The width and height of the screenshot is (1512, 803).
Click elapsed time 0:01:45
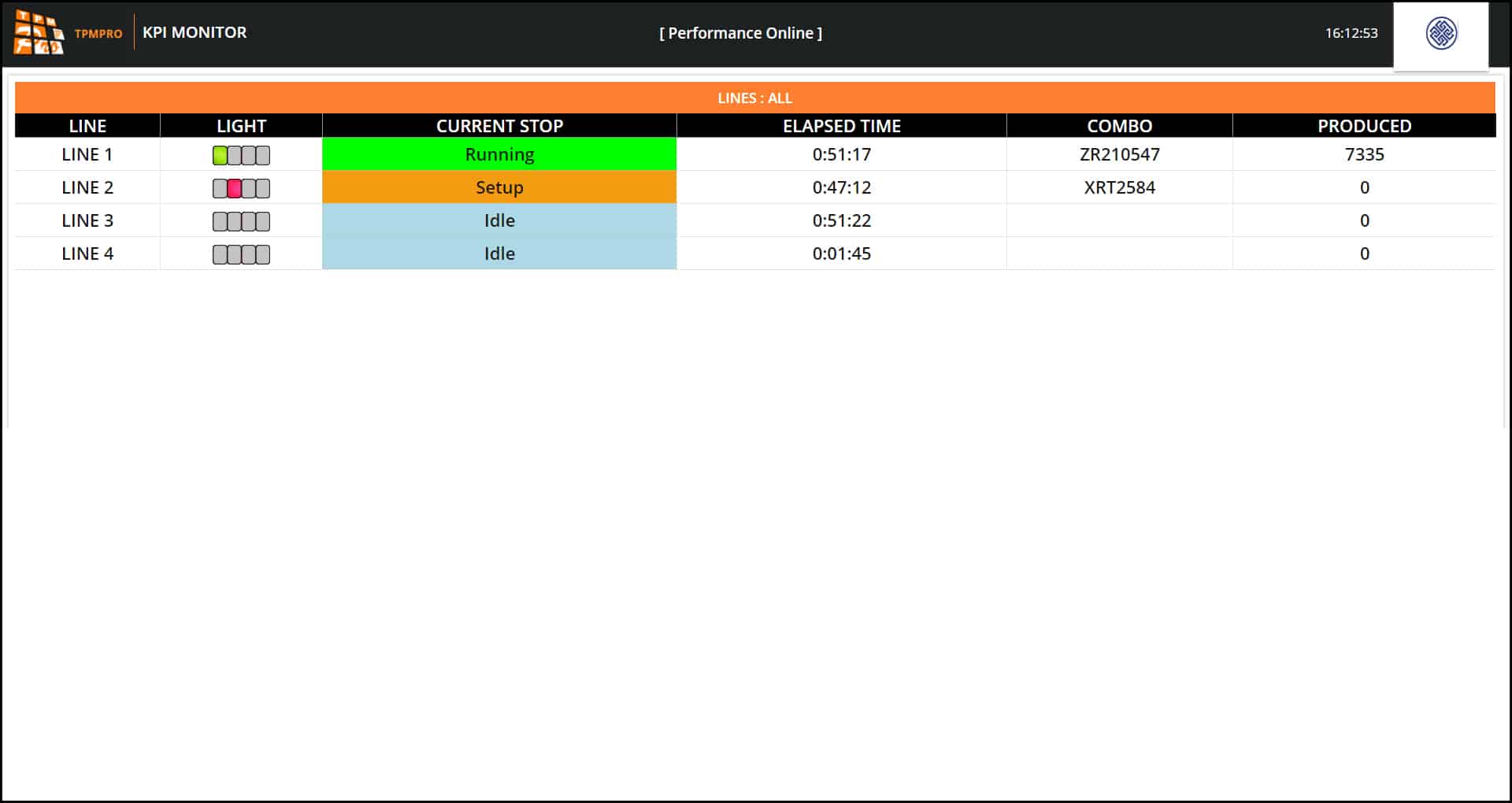[x=841, y=253]
